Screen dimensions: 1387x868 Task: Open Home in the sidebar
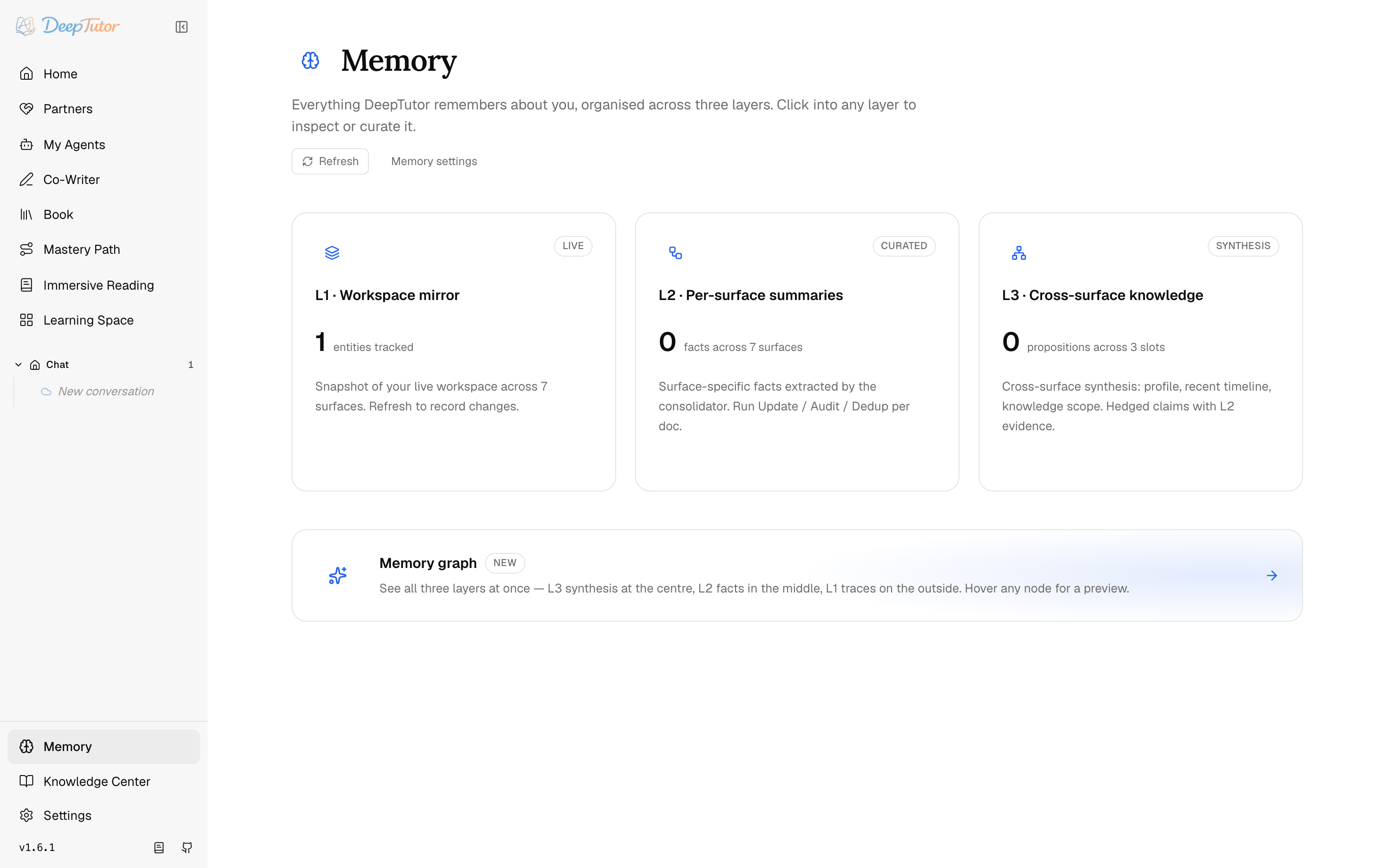coord(103,74)
